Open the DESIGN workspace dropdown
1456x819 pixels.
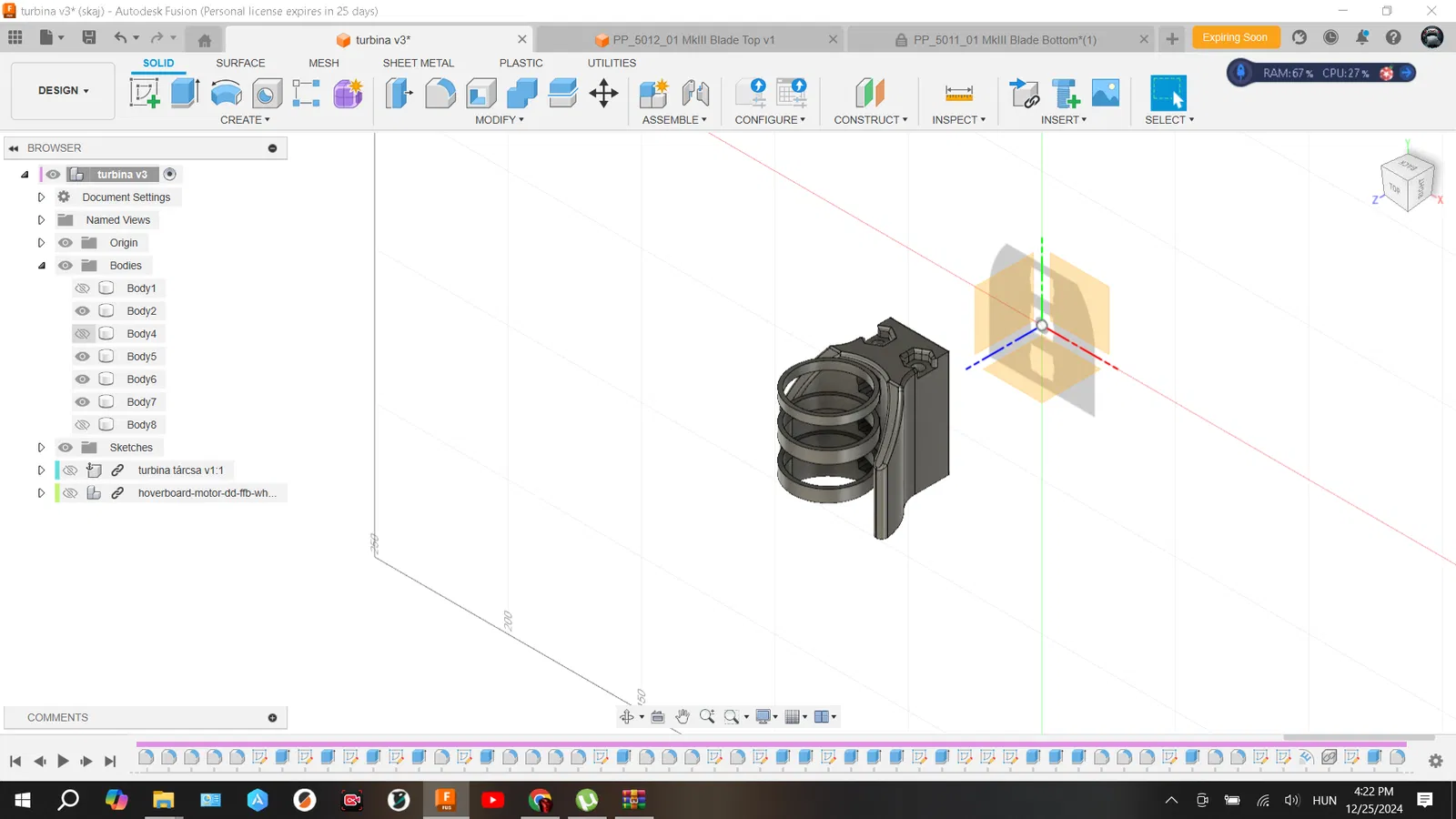[63, 91]
